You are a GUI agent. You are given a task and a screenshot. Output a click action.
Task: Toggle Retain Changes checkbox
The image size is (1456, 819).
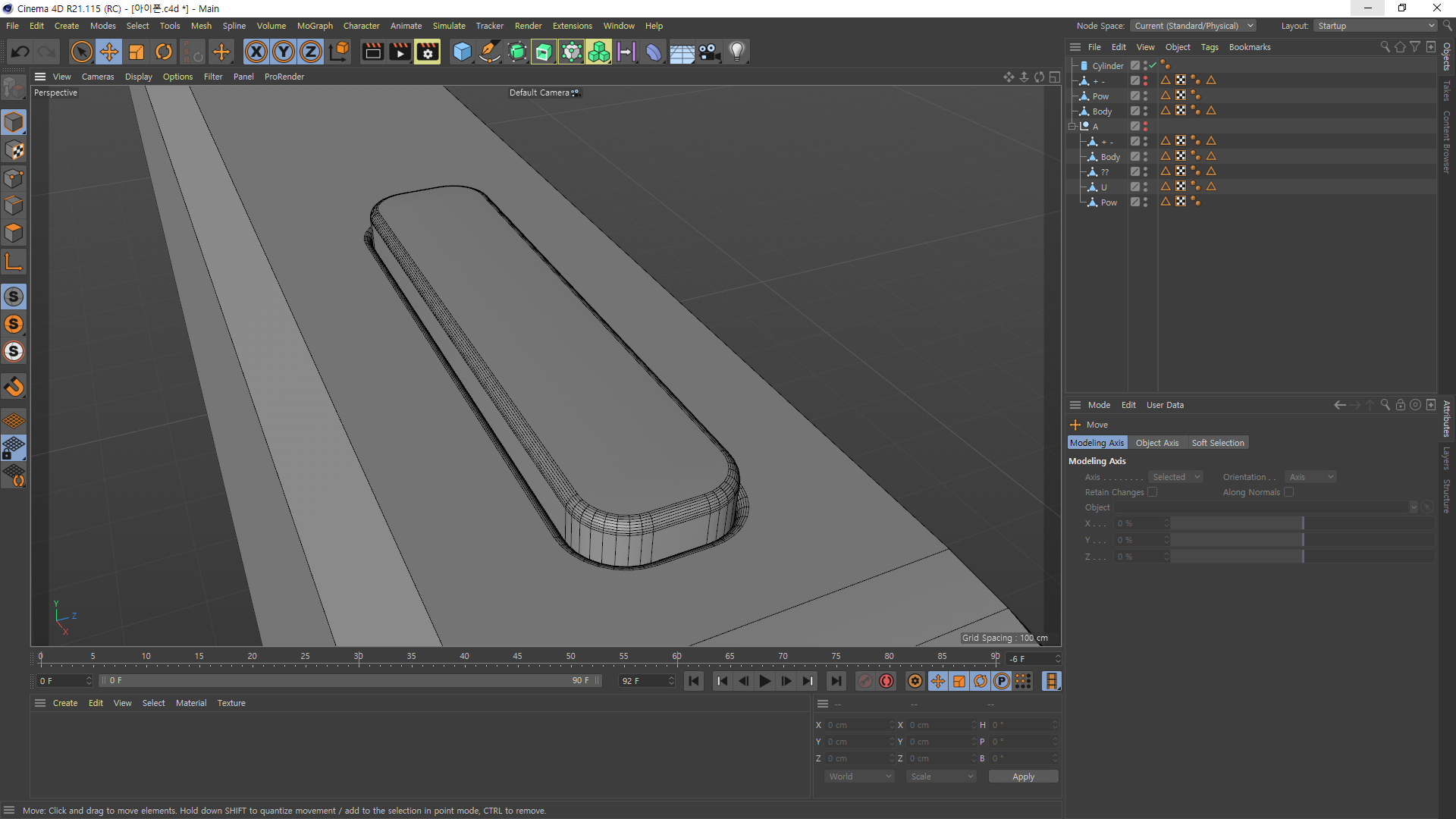coord(1153,492)
